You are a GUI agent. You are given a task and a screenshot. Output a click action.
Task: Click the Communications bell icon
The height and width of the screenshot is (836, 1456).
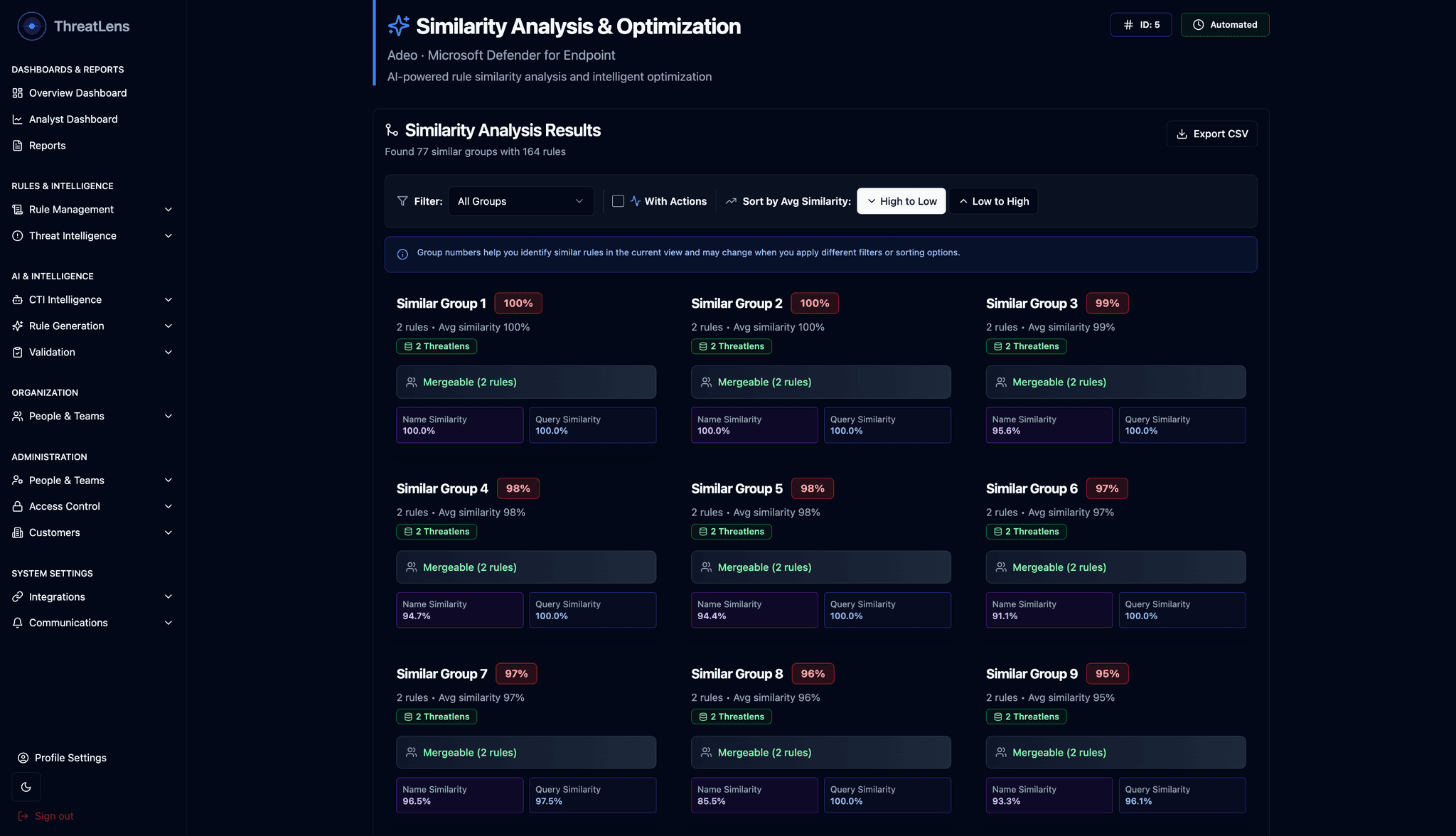[x=18, y=623]
